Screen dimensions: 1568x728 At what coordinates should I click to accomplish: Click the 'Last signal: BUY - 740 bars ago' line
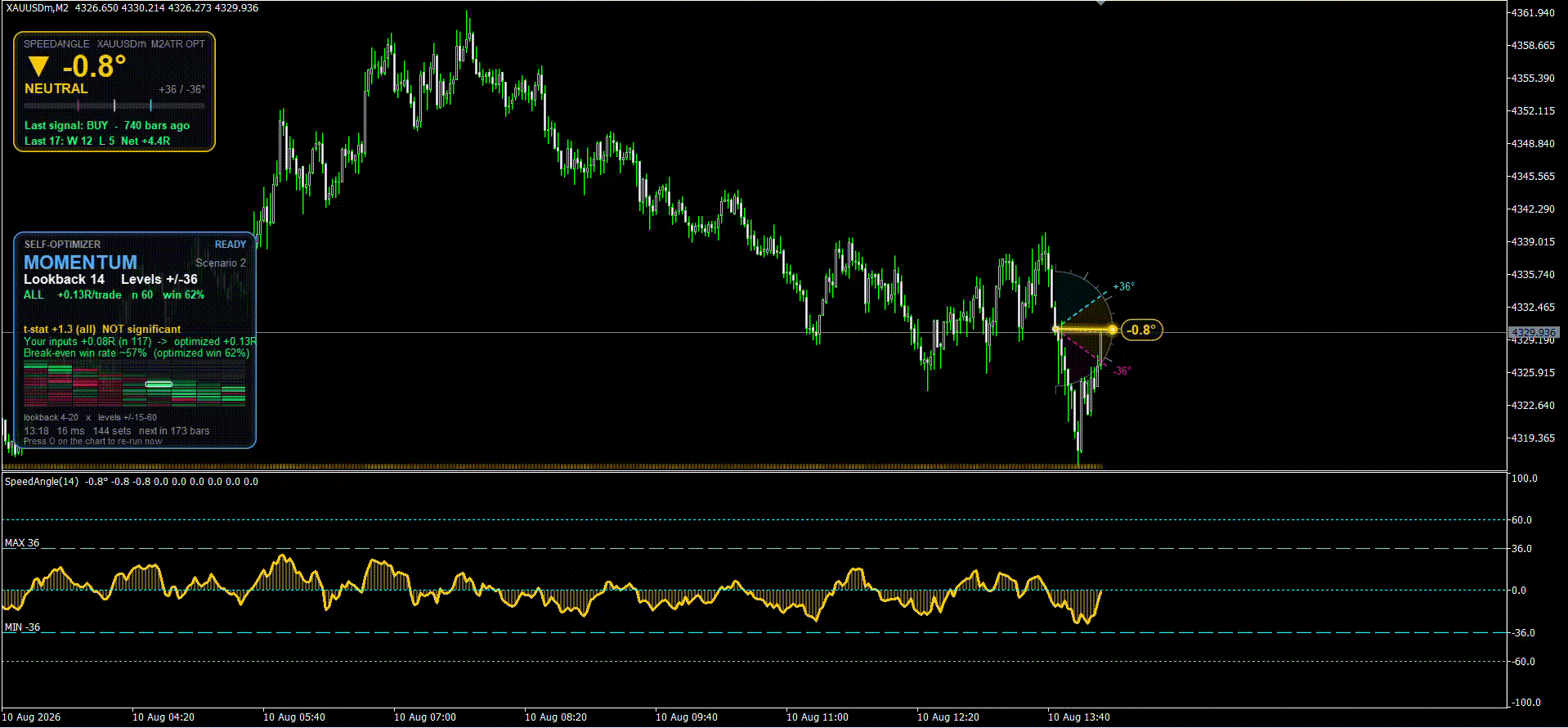[107, 125]
